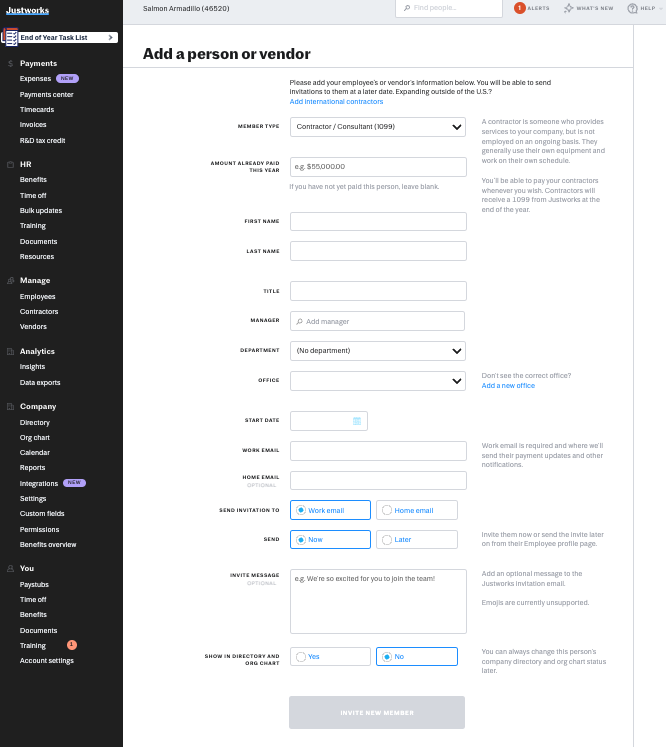This screenshot has width=666, height=747.
Task: Go to Contractors in Manage menu
Action: [x=39, y=312]
